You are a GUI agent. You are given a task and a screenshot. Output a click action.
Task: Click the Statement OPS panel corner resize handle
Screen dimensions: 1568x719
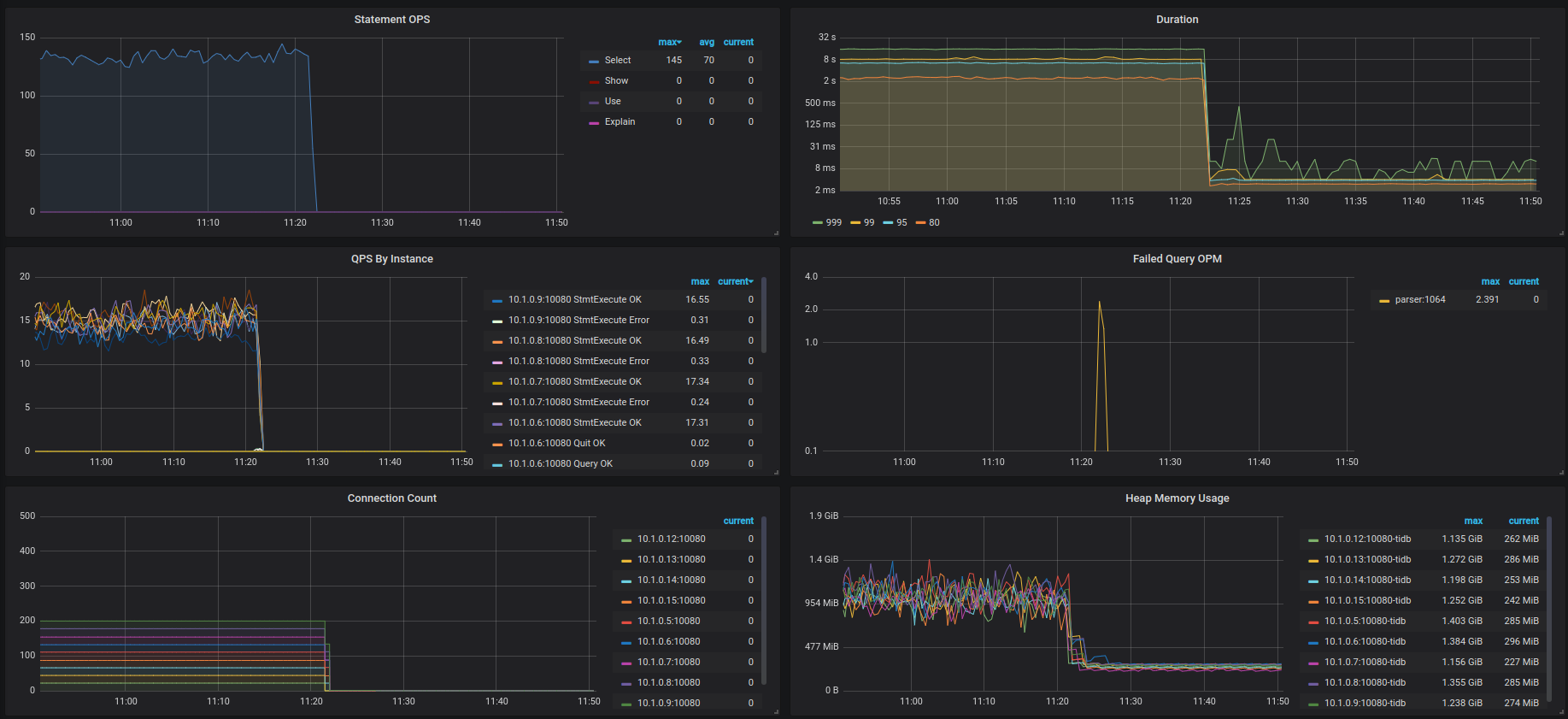(776, 233)
